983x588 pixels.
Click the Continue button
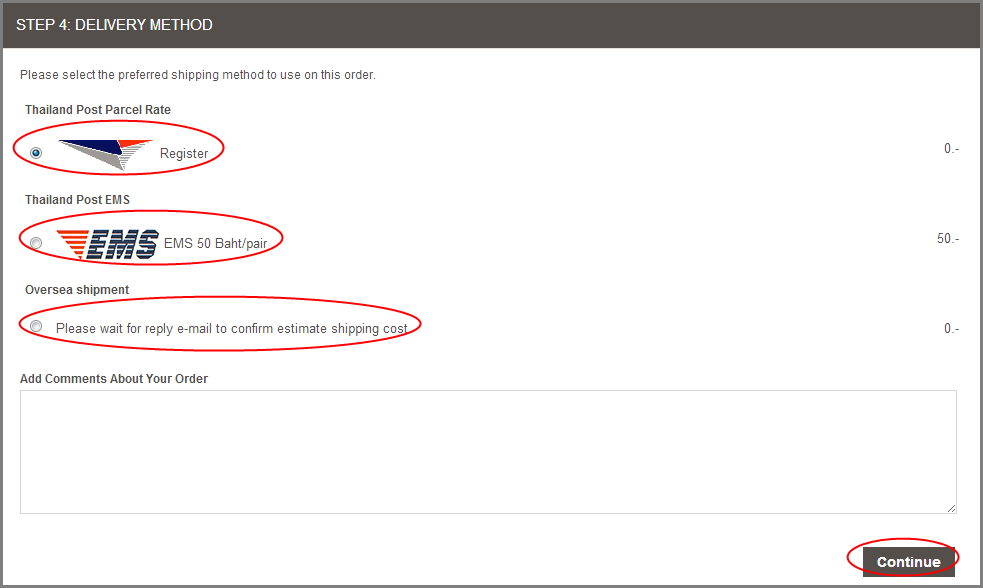coord(908,562)
